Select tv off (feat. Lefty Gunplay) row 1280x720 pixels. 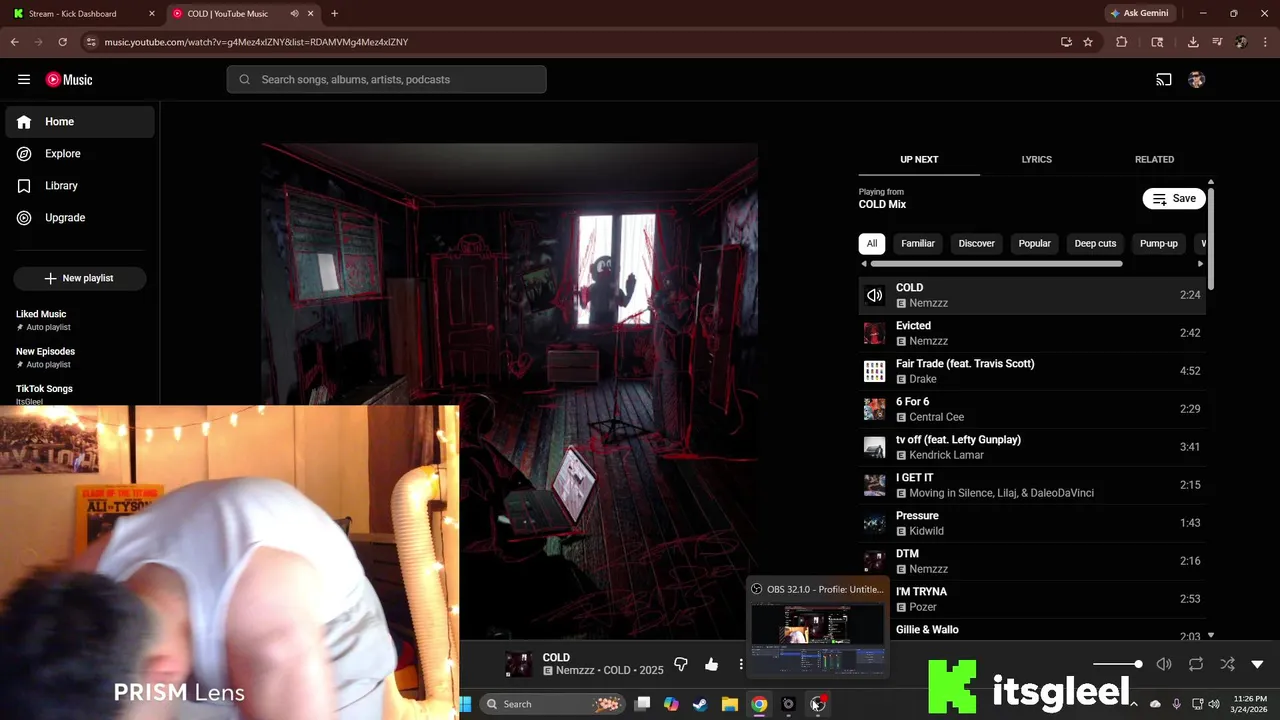pos(1032,447)
